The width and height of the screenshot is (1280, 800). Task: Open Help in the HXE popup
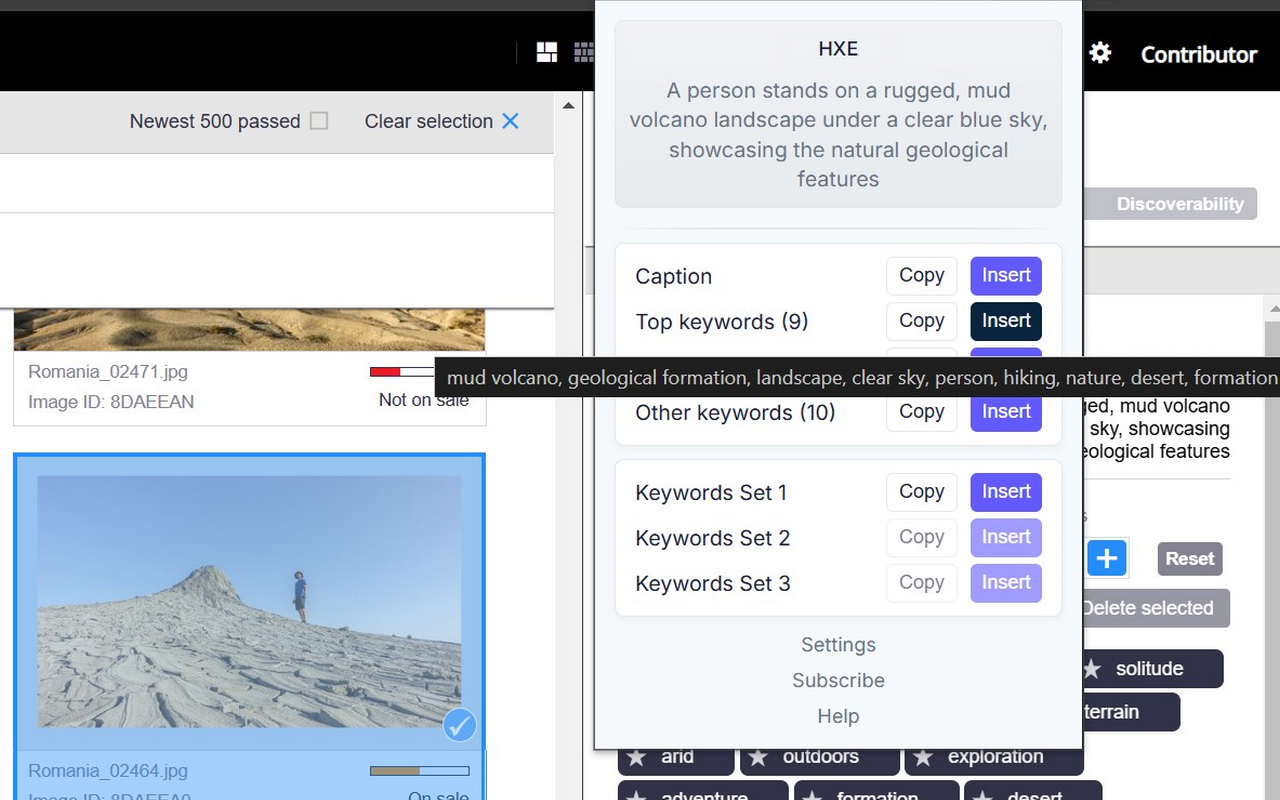tap(838, 716)
